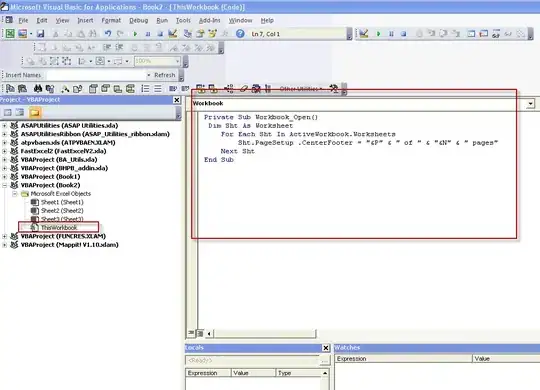Click Step Over on the Debug toolbar
540x390 pixels.
point(443,33)
